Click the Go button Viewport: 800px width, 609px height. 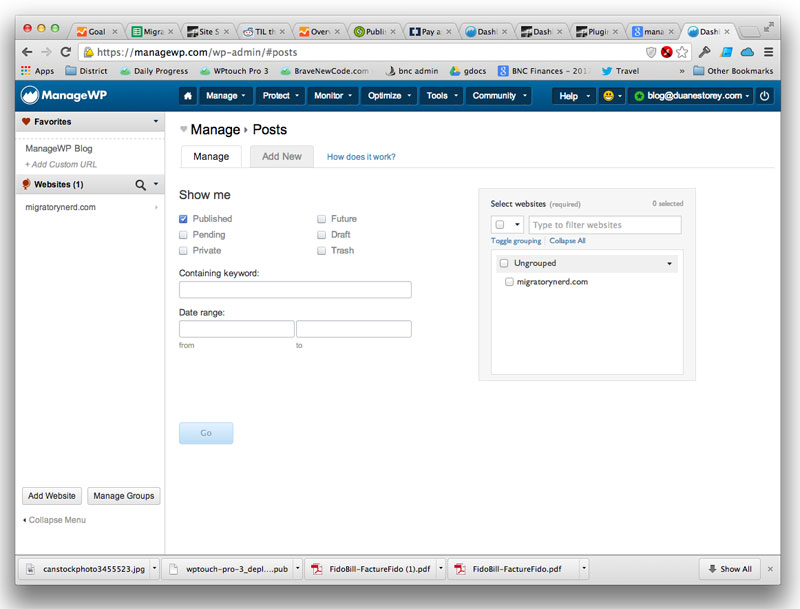pos(206,433)
